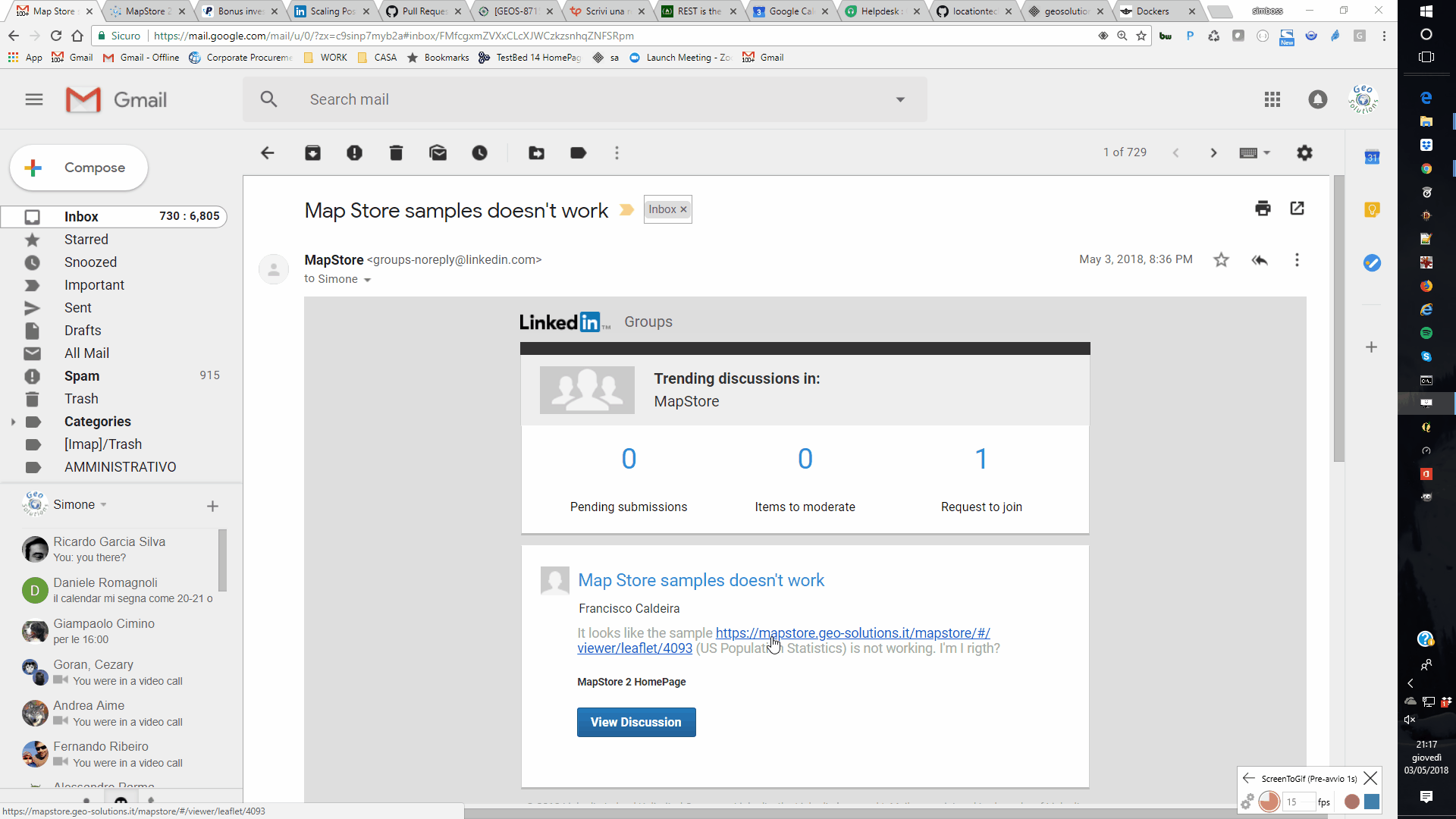Open the Trash folder
The height and width of the screenshot is (819, 1456).
[x=114, y=399]
